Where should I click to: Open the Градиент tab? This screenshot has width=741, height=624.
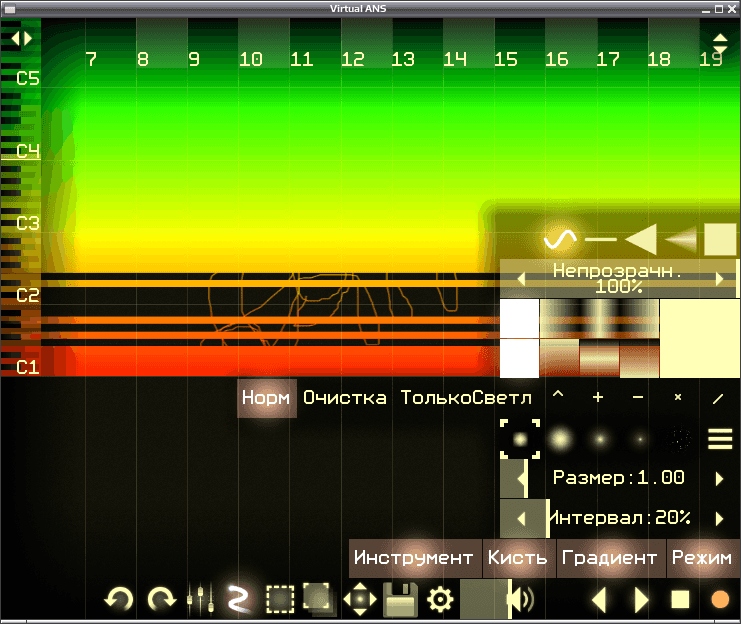[611, 558]
